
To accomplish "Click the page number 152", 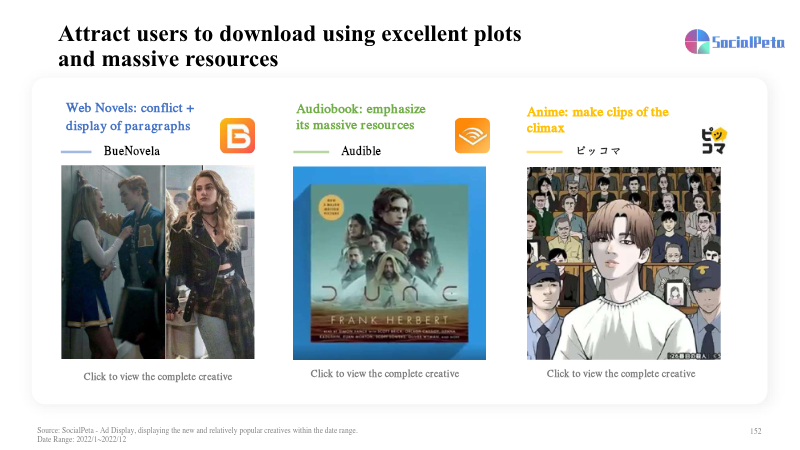I will [756, 431].
